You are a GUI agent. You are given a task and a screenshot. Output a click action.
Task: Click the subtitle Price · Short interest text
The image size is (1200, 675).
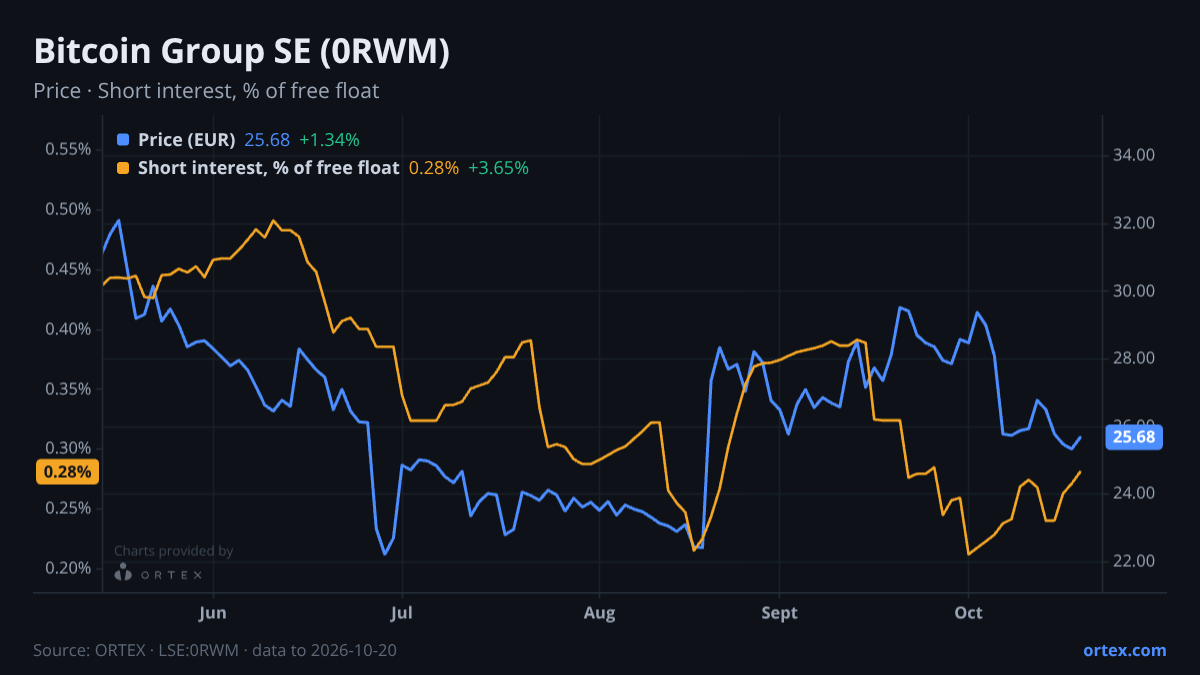206,91
